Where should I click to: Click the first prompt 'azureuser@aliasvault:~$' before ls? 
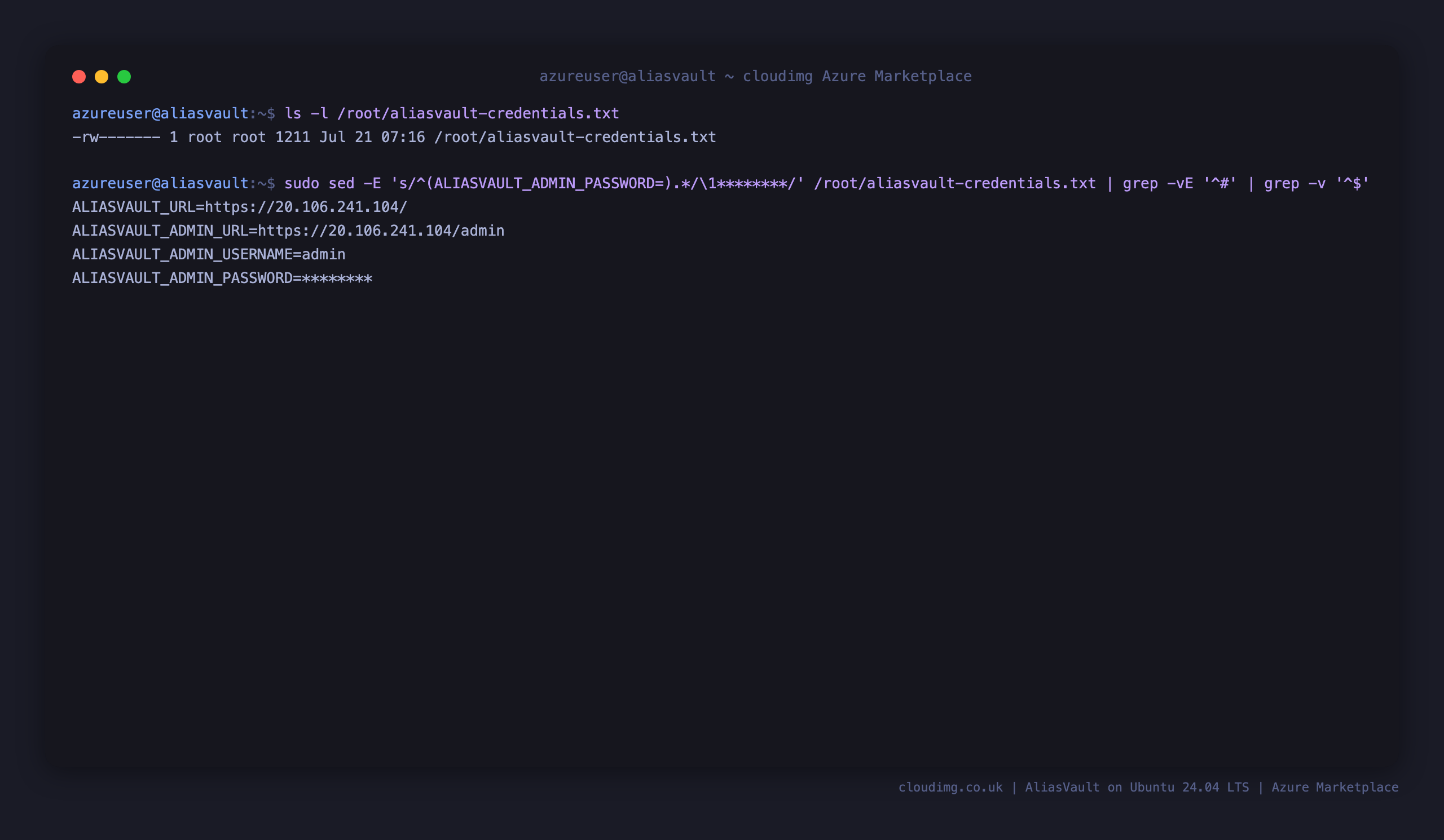point(174,113)
